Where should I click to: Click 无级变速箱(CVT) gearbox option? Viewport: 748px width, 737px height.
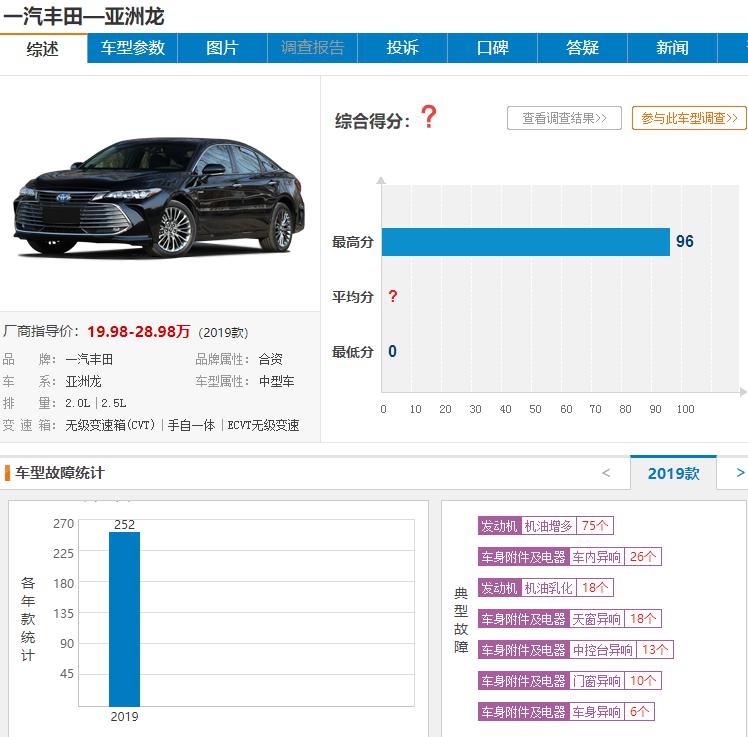coord(110,425)
